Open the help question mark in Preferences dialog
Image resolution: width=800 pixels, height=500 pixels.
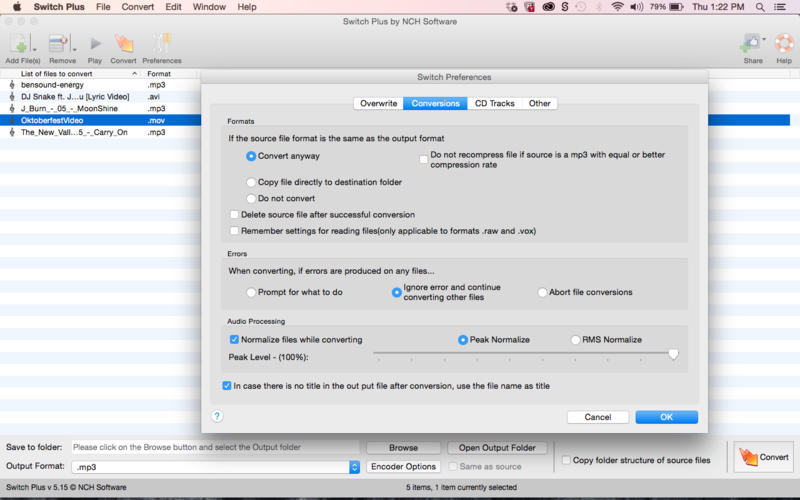pos(217,416)
